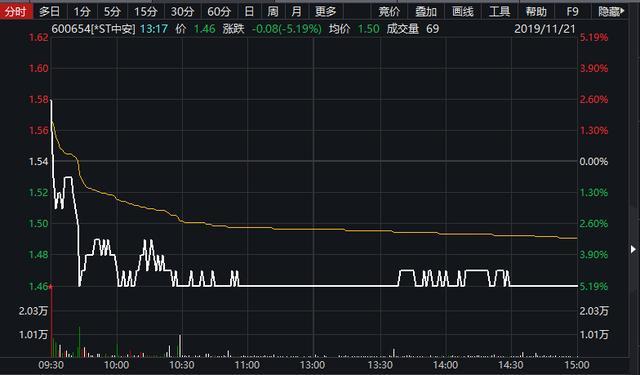Switch to the 1分 period chart
This screenshot has height=375, width=640.
(82, 11)
